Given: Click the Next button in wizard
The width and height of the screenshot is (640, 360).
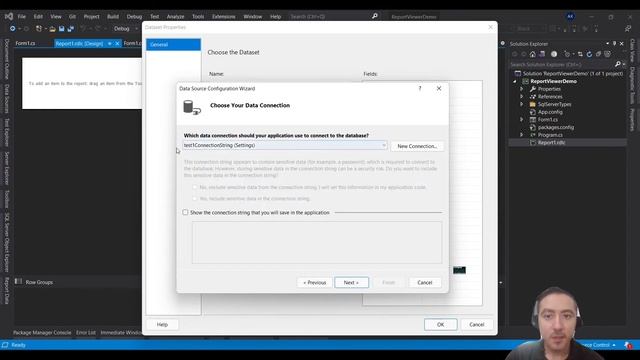Looking at the screenshot, I should click(x=351, y=282).
